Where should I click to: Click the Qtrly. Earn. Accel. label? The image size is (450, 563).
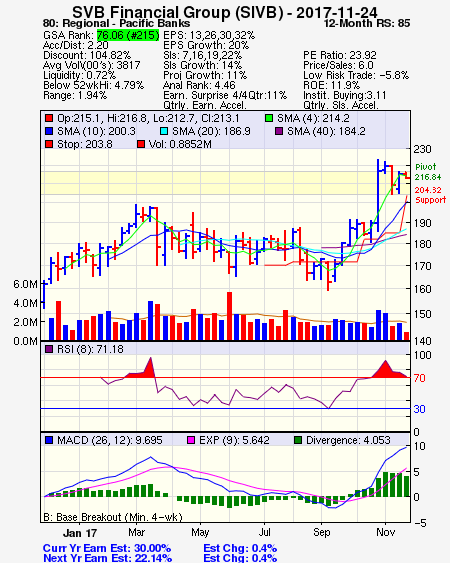coord(205,105)
